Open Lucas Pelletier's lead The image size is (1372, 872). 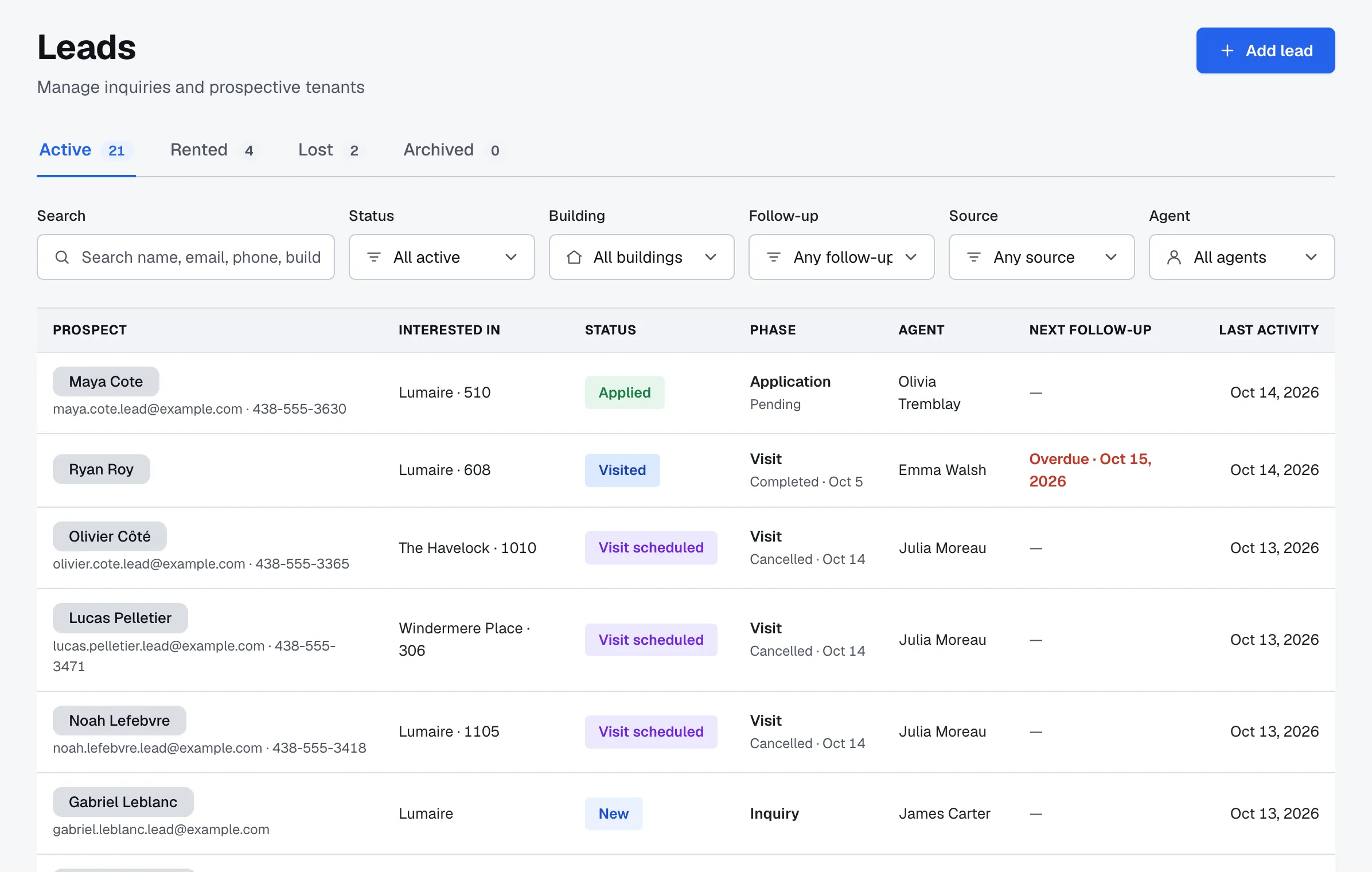click(120, 618)
